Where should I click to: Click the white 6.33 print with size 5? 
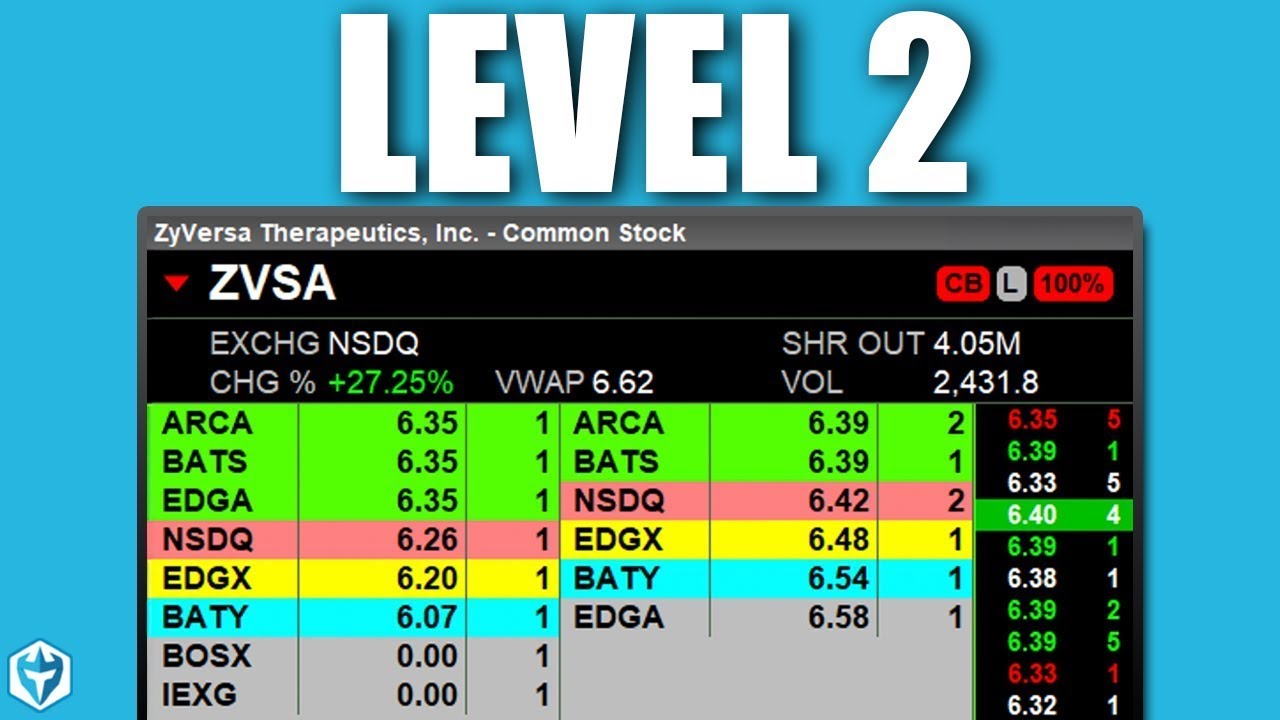(x=1054, y=484)
